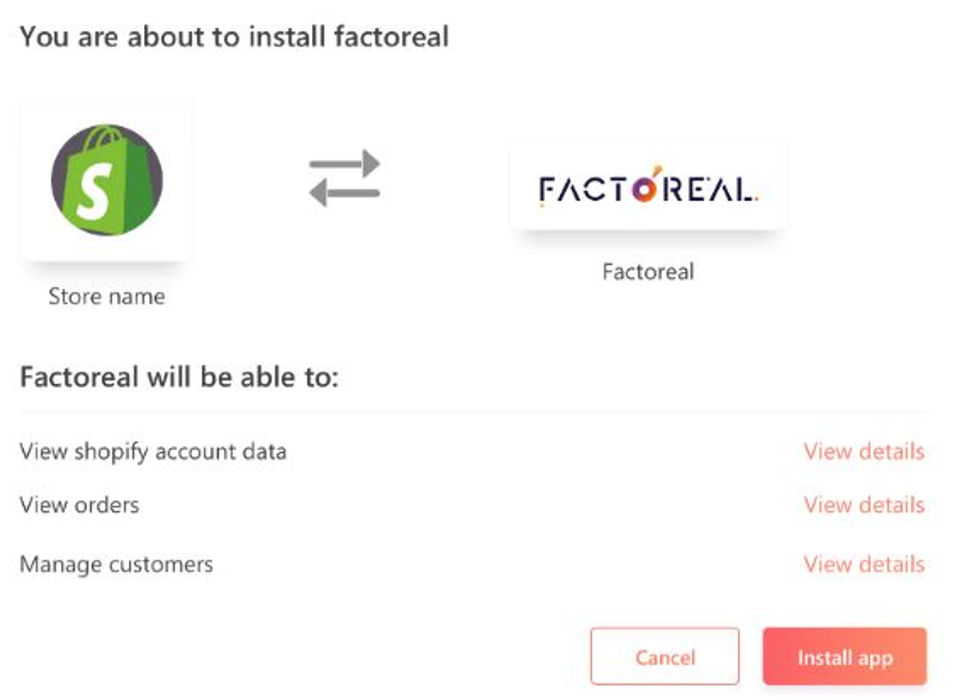Click the word 'factoreal' in the title

(x=391, y=37)
